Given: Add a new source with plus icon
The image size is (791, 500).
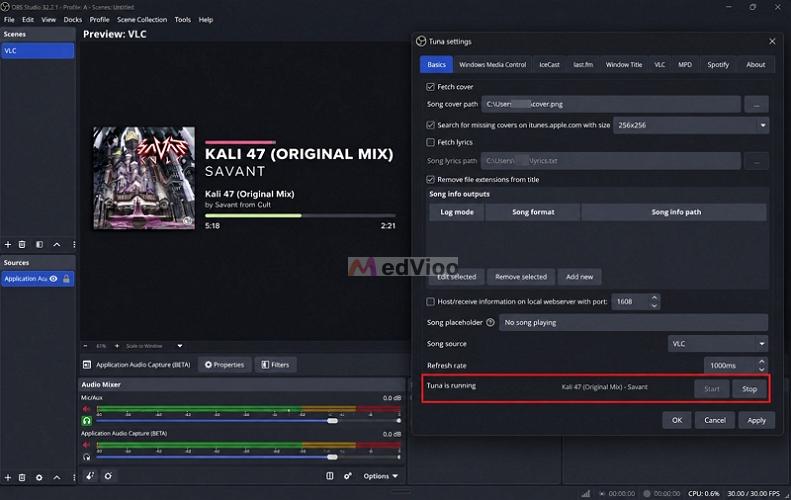Looking at the screenshot, I should tap(8, 477).
